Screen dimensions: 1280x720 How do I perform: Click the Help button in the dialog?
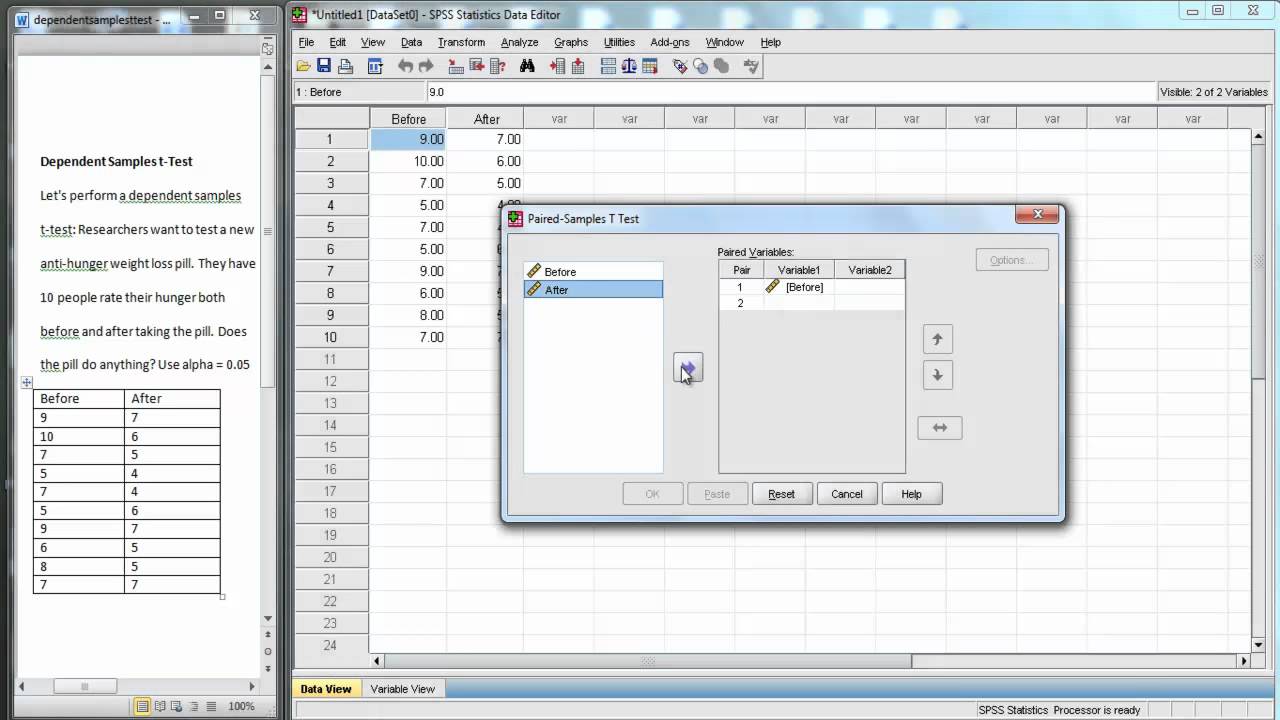(912, 494)
